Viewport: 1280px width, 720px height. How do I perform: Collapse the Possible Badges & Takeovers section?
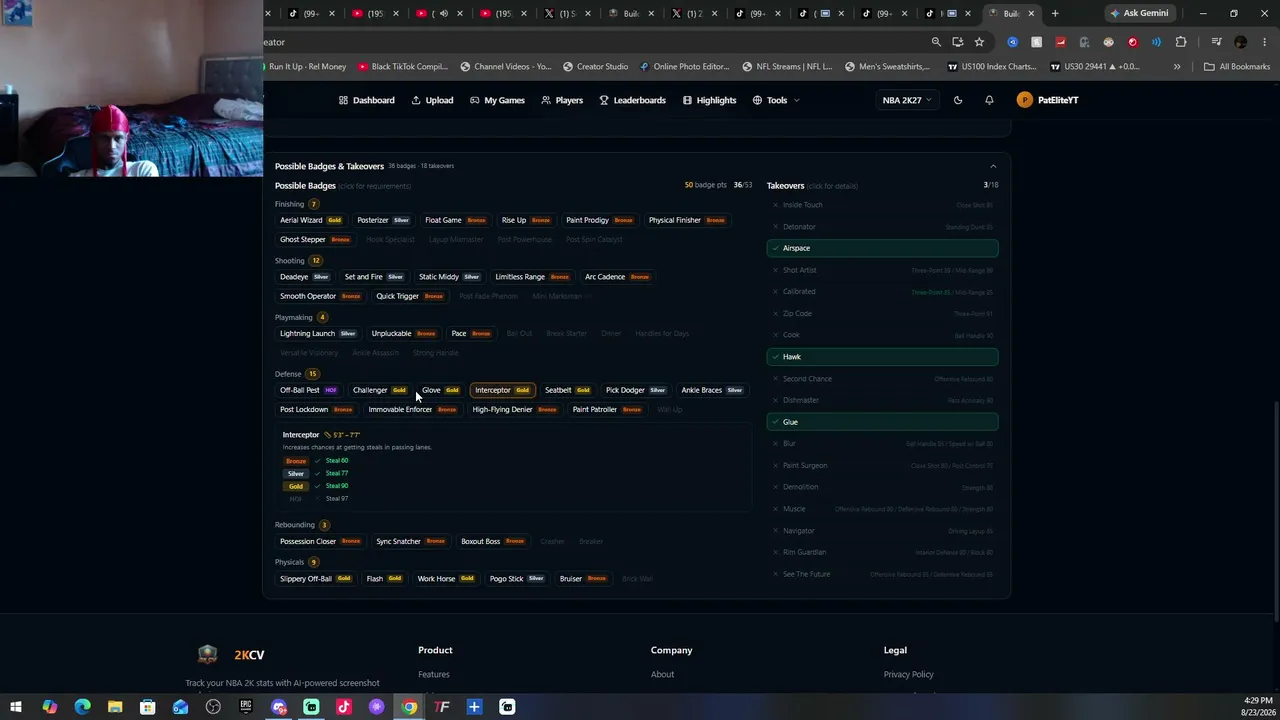click(993, 166)
